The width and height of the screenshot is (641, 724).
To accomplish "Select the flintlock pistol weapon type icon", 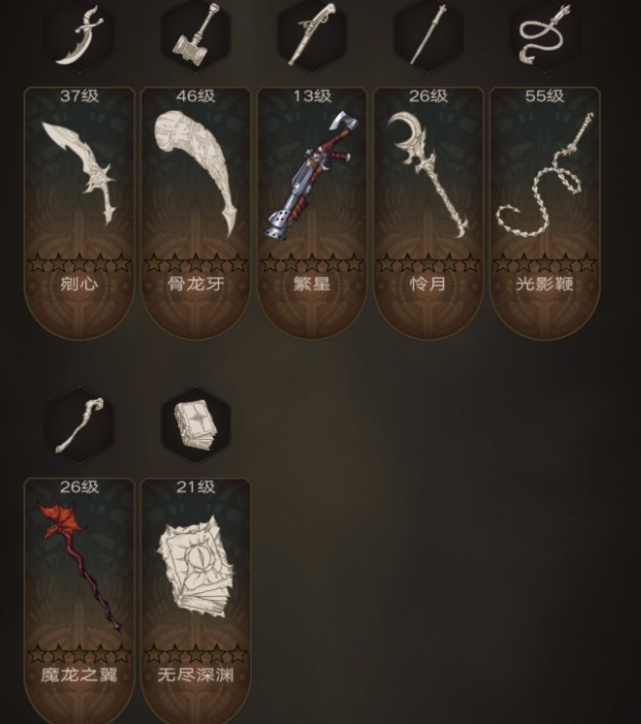I will tap(312, 35).
